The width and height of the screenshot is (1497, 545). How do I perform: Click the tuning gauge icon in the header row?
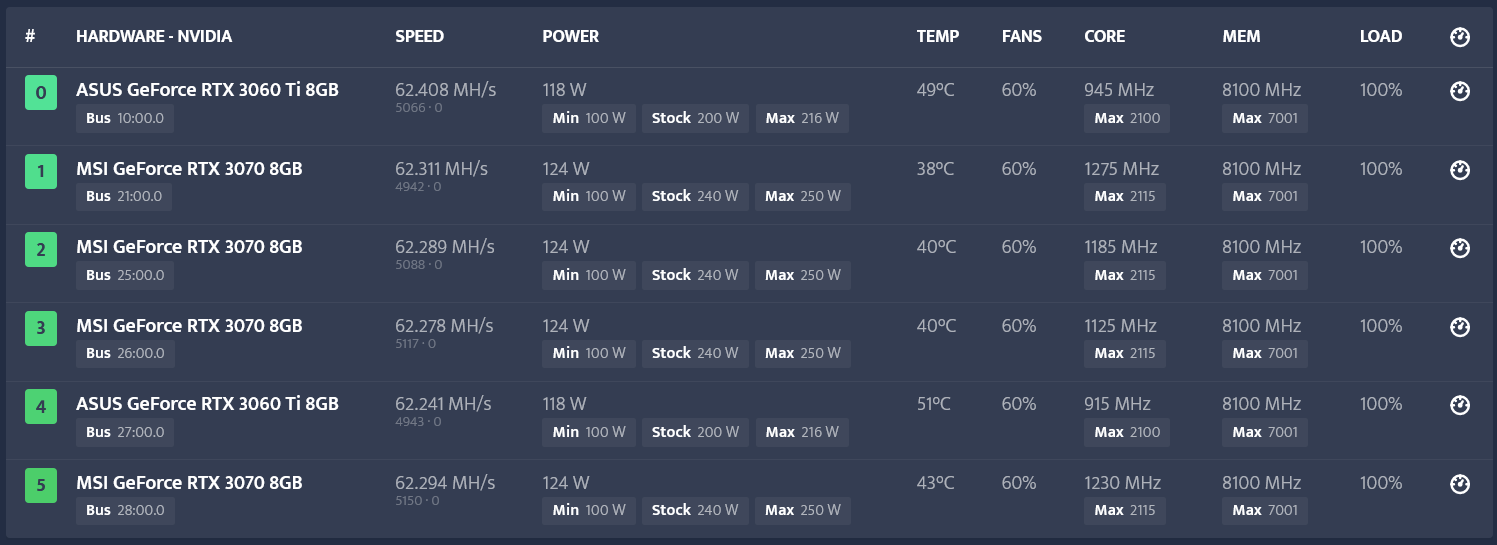point(1459,37)
